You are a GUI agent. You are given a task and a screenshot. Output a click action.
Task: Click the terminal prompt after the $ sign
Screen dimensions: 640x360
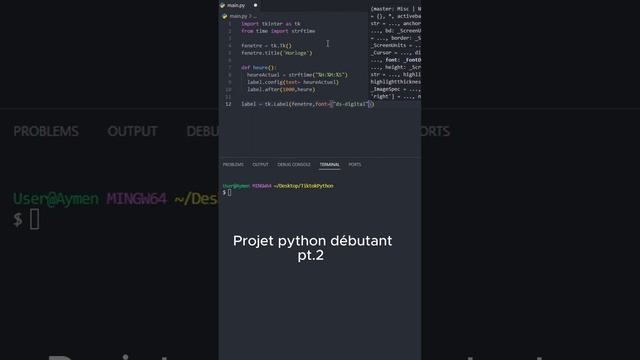[x=229, y=192]
